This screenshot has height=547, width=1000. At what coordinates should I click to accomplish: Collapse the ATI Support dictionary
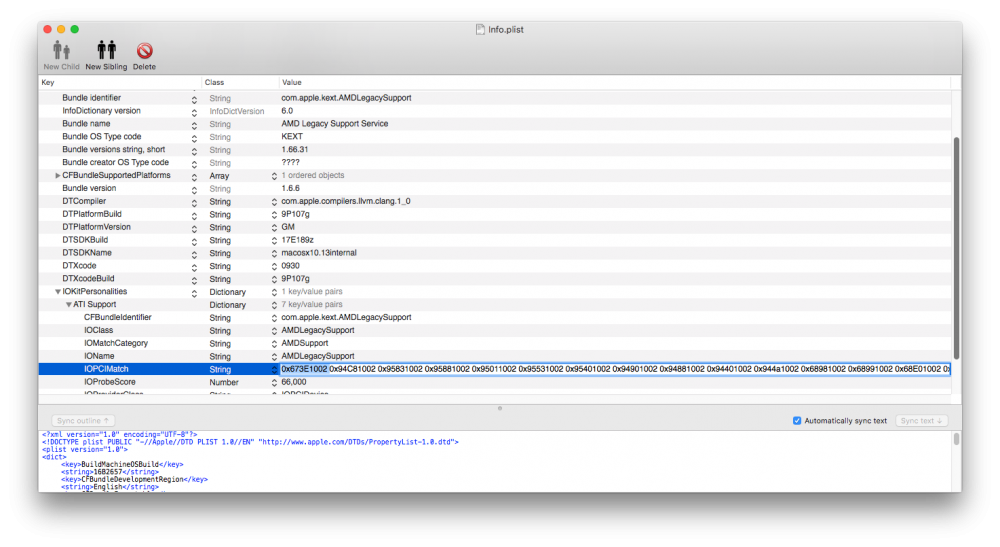68,305
